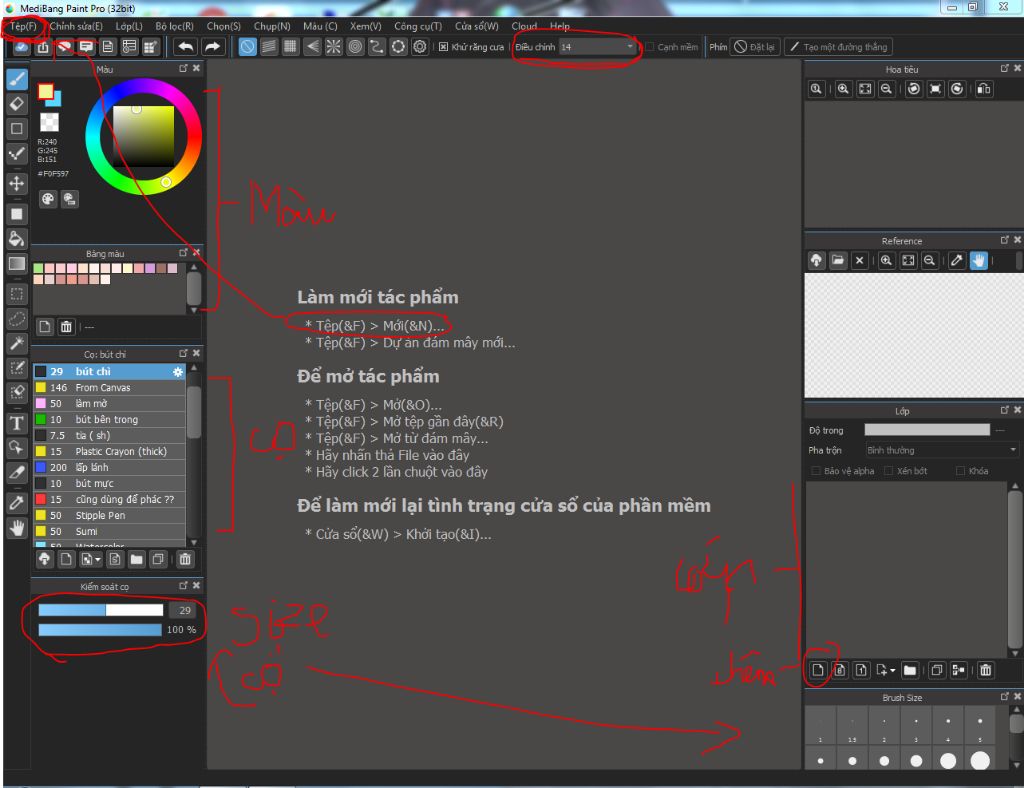Open the Chỉnh sửa(E) menu
Image resolution: width=1024 pixels, height=788 pixels.
(76, 26)
